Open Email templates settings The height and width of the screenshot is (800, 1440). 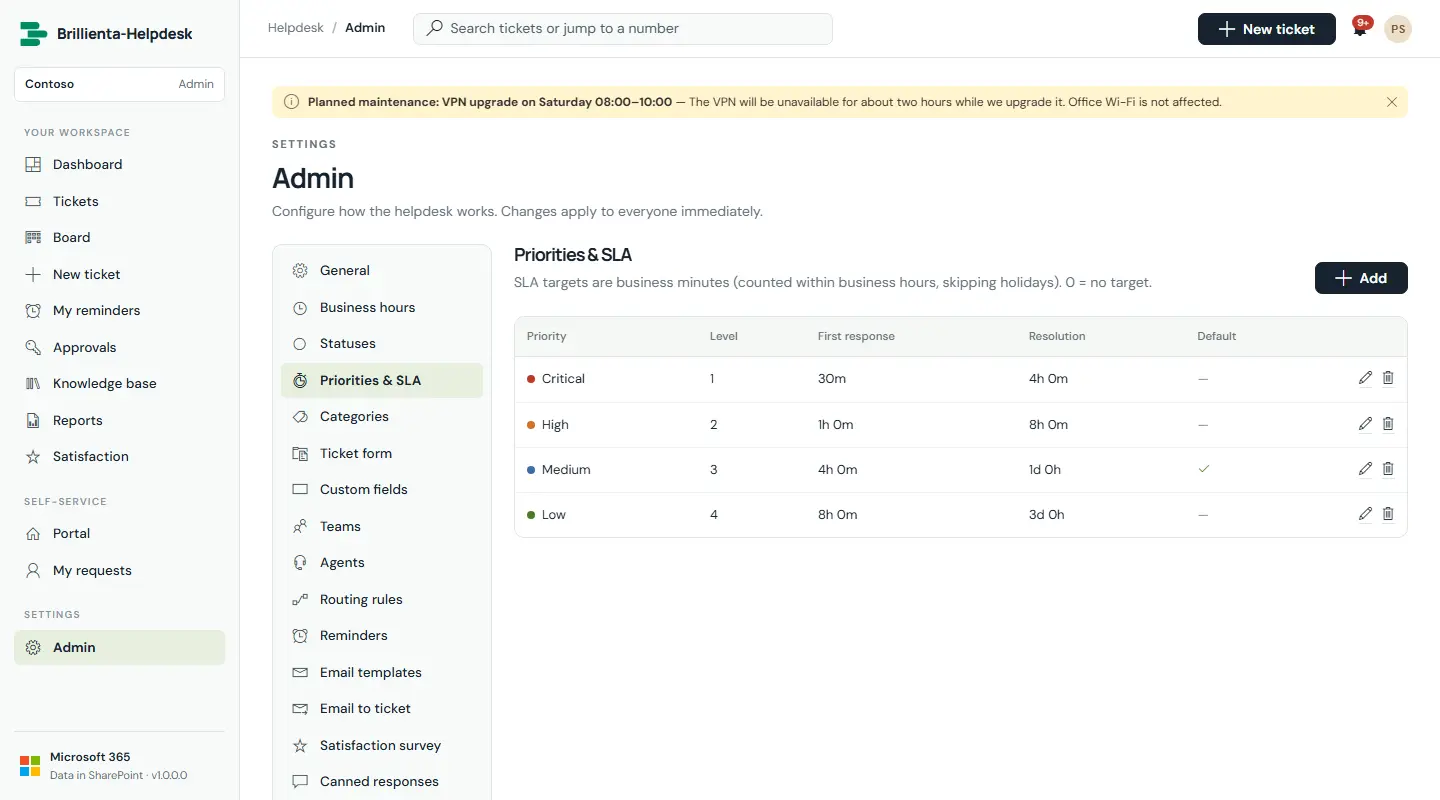click(382, 672)
